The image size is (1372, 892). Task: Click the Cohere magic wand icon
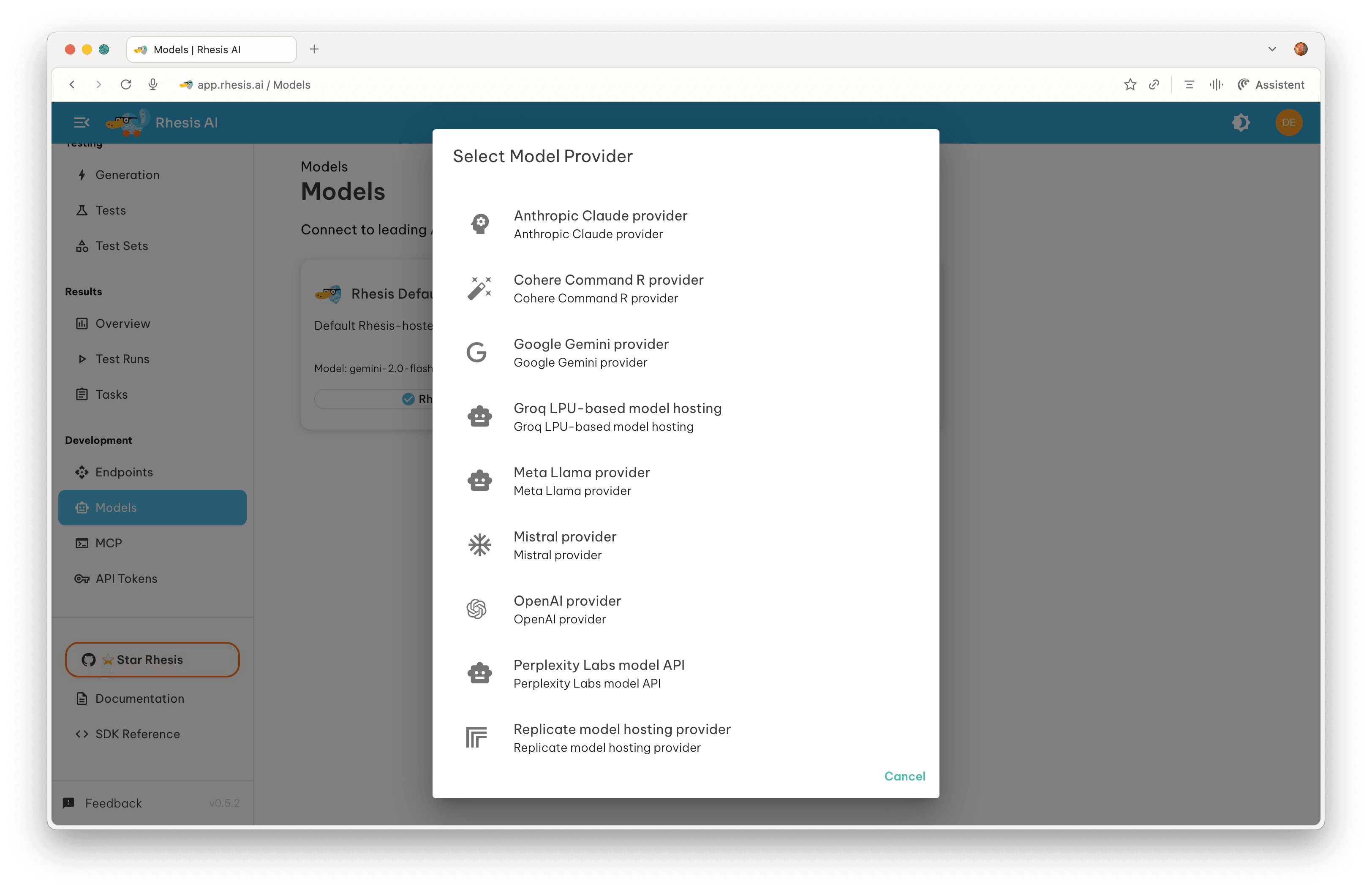pyautogui.click(x=479, y=288)
